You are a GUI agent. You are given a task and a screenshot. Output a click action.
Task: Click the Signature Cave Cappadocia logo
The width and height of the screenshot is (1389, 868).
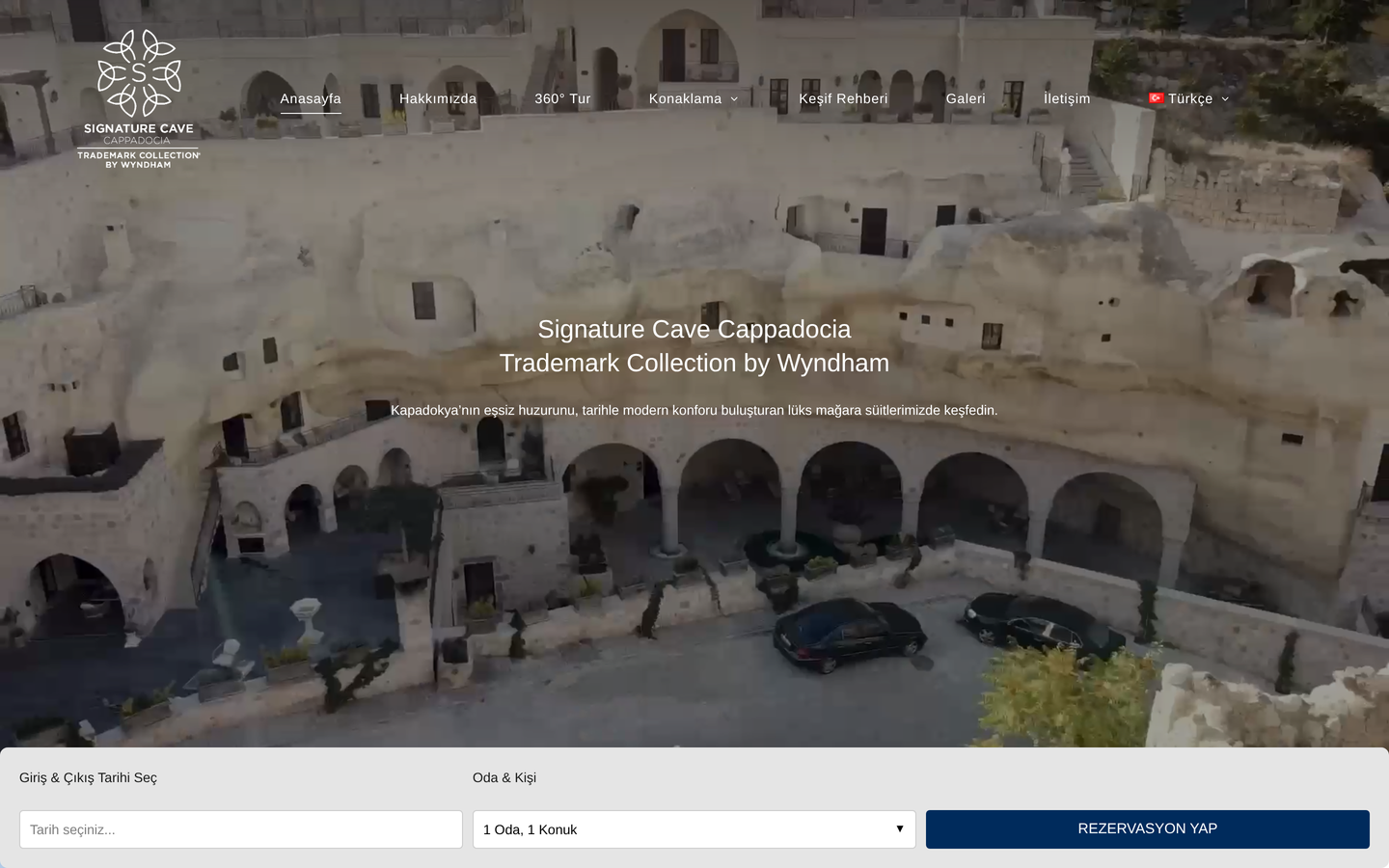click(139, 98)
